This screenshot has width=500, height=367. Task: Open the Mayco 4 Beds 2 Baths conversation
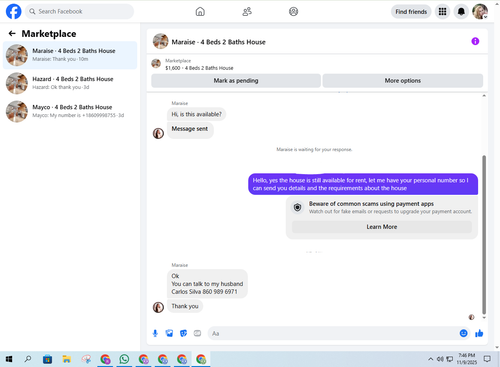point(70,111)
